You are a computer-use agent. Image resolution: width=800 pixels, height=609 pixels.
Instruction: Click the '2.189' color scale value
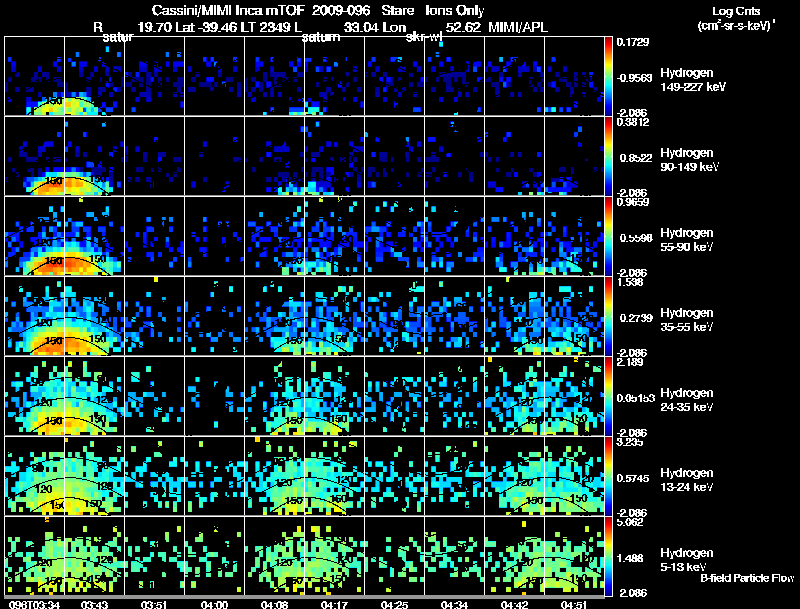[630, 362]
